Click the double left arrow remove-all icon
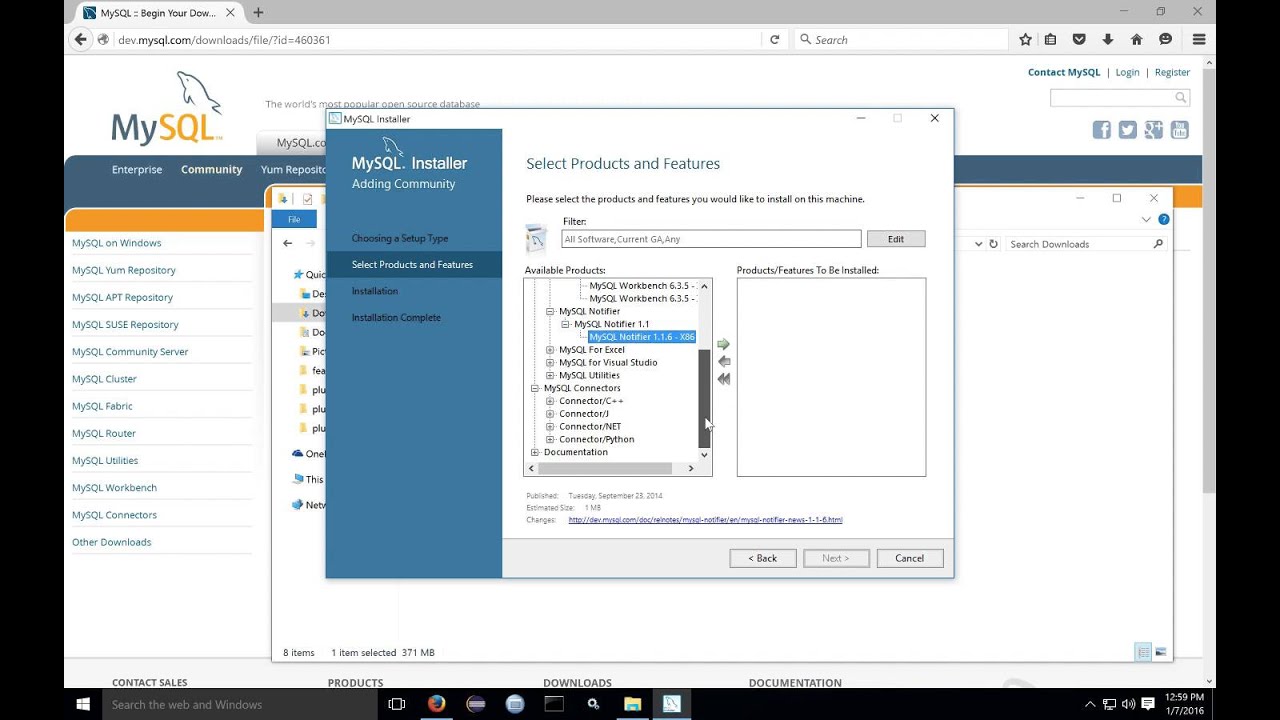1280x720 pixels. [724, 379]
